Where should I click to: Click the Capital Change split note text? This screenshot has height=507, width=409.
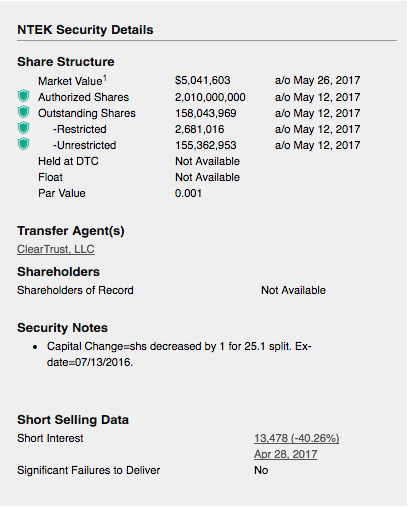[x=179, y=354]
